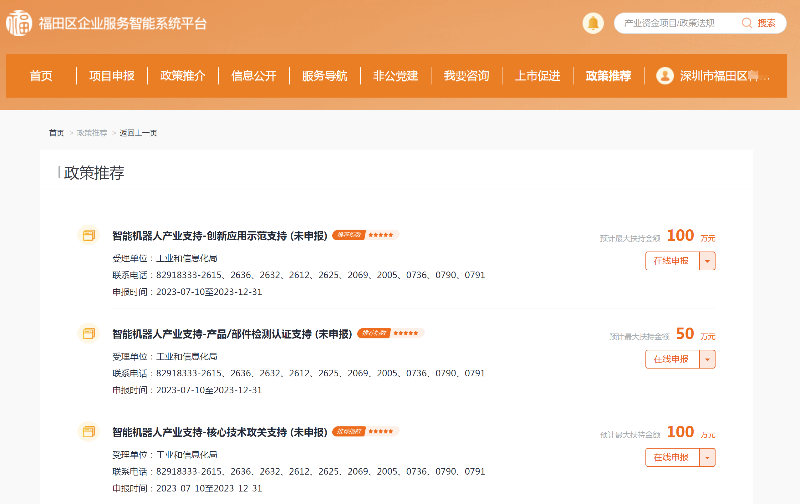Click the icon beside 创新应用示范支持 policy
Screen dimensions: 800x504
click(x=88, y=236)
